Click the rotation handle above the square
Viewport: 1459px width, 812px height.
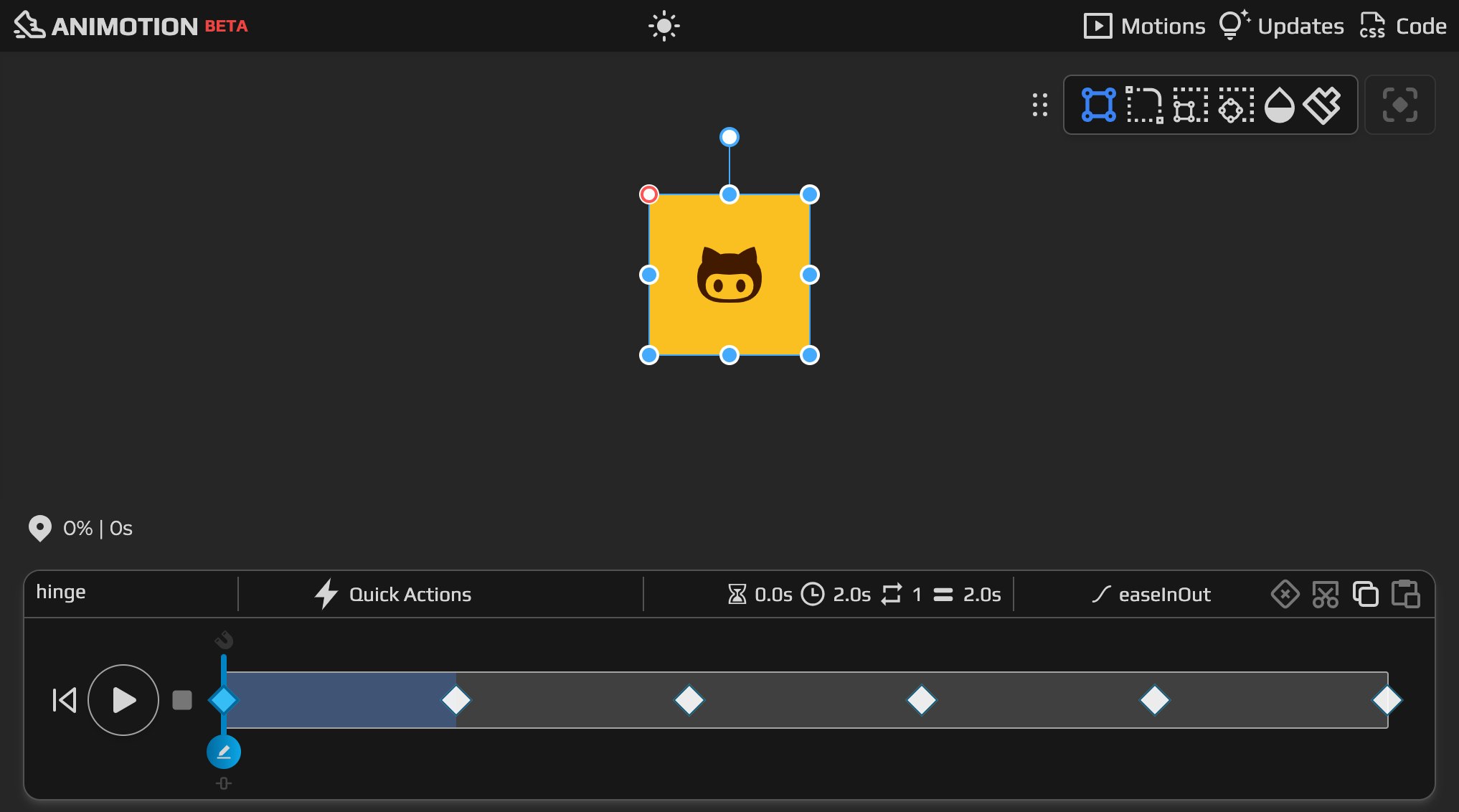(x=729, y=137)
